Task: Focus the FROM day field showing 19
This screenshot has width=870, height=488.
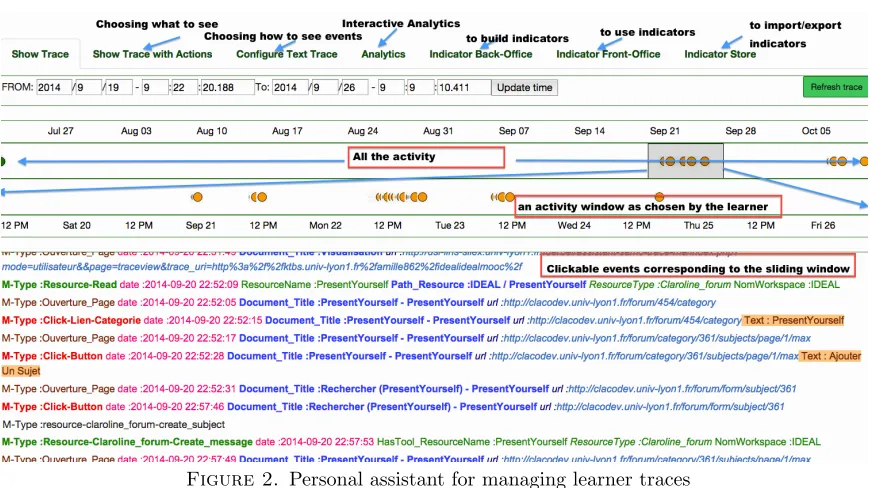Action: tap(119, 88)
